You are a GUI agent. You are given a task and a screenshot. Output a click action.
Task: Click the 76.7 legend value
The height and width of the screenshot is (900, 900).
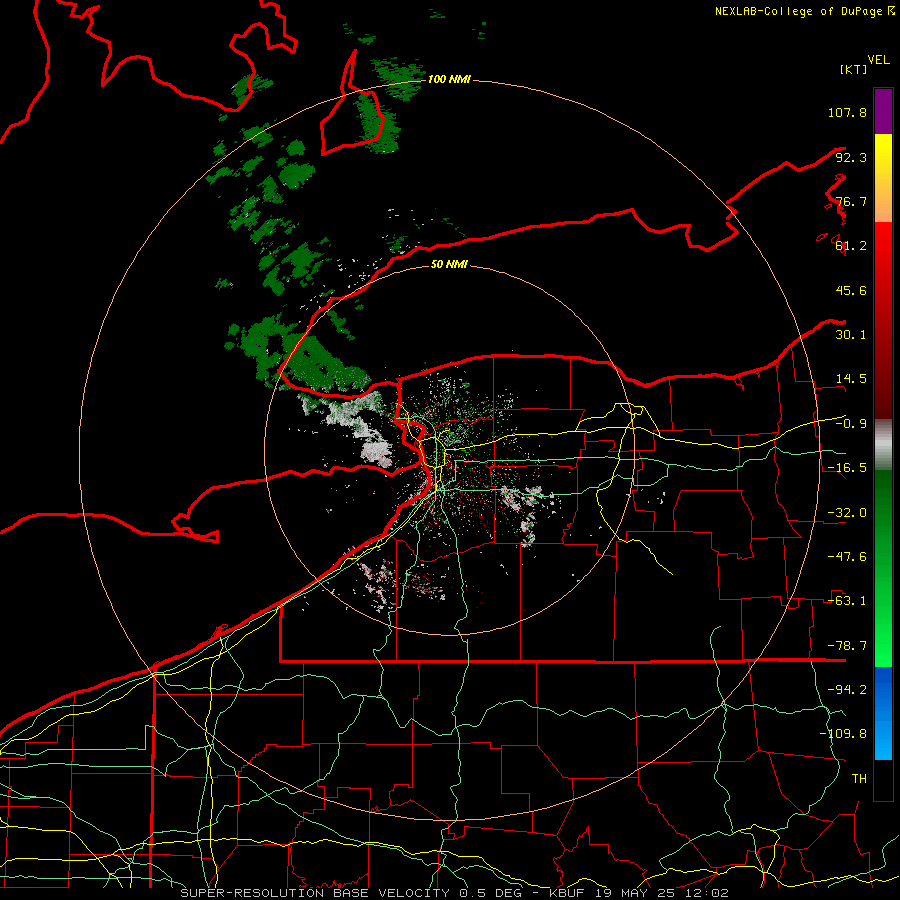click(x=851, y=201)
